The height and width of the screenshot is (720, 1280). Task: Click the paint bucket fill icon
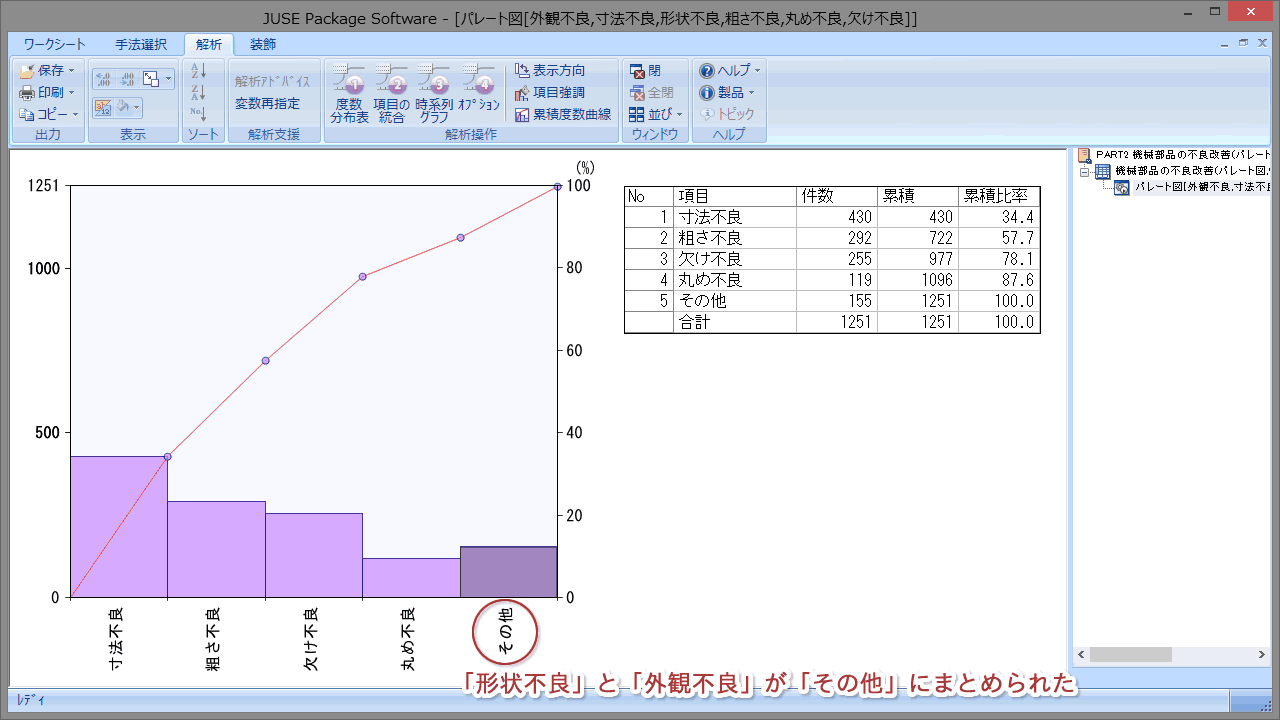[124, 106]
